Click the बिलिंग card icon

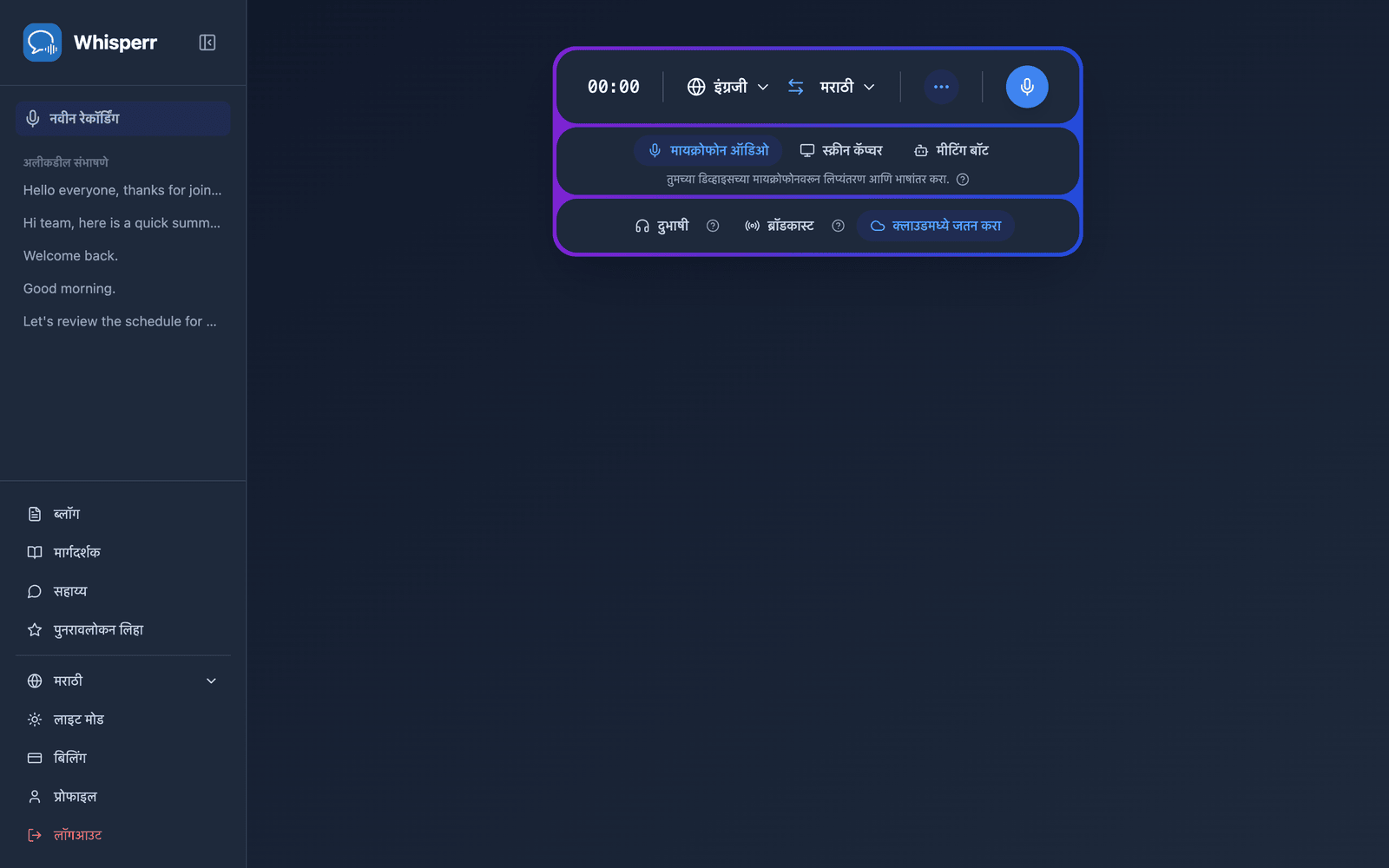click(35, 758)
